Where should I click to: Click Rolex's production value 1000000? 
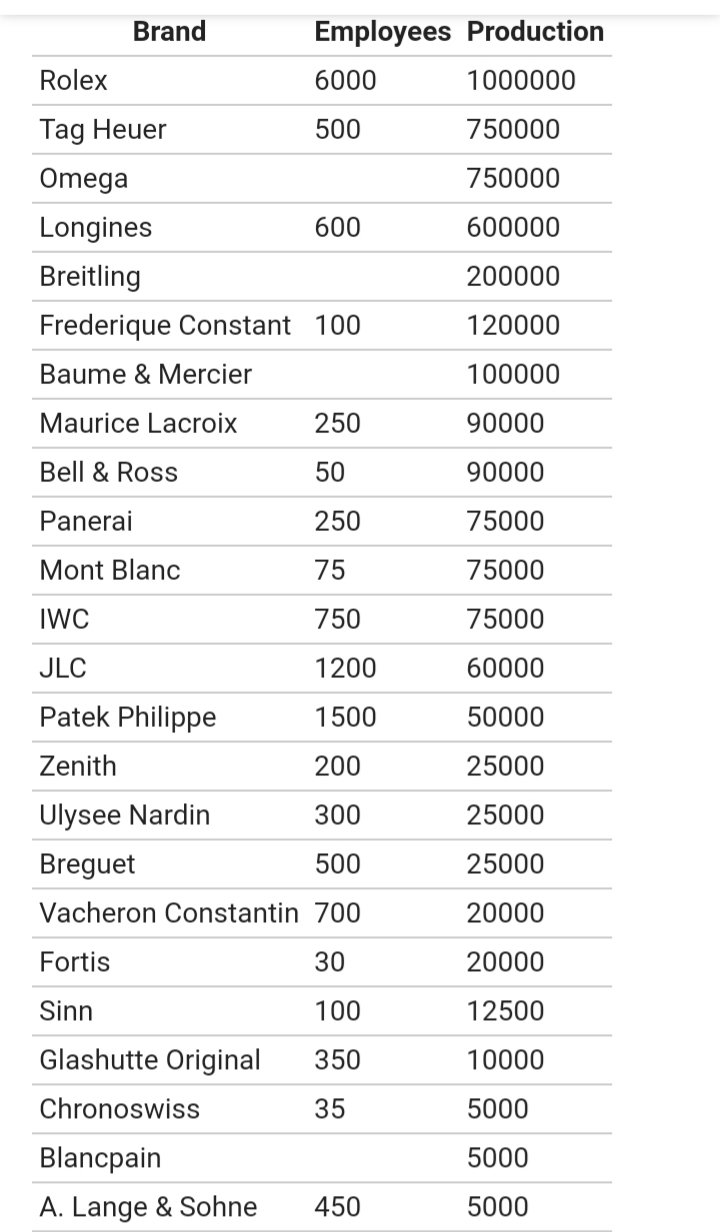(521, 81)
